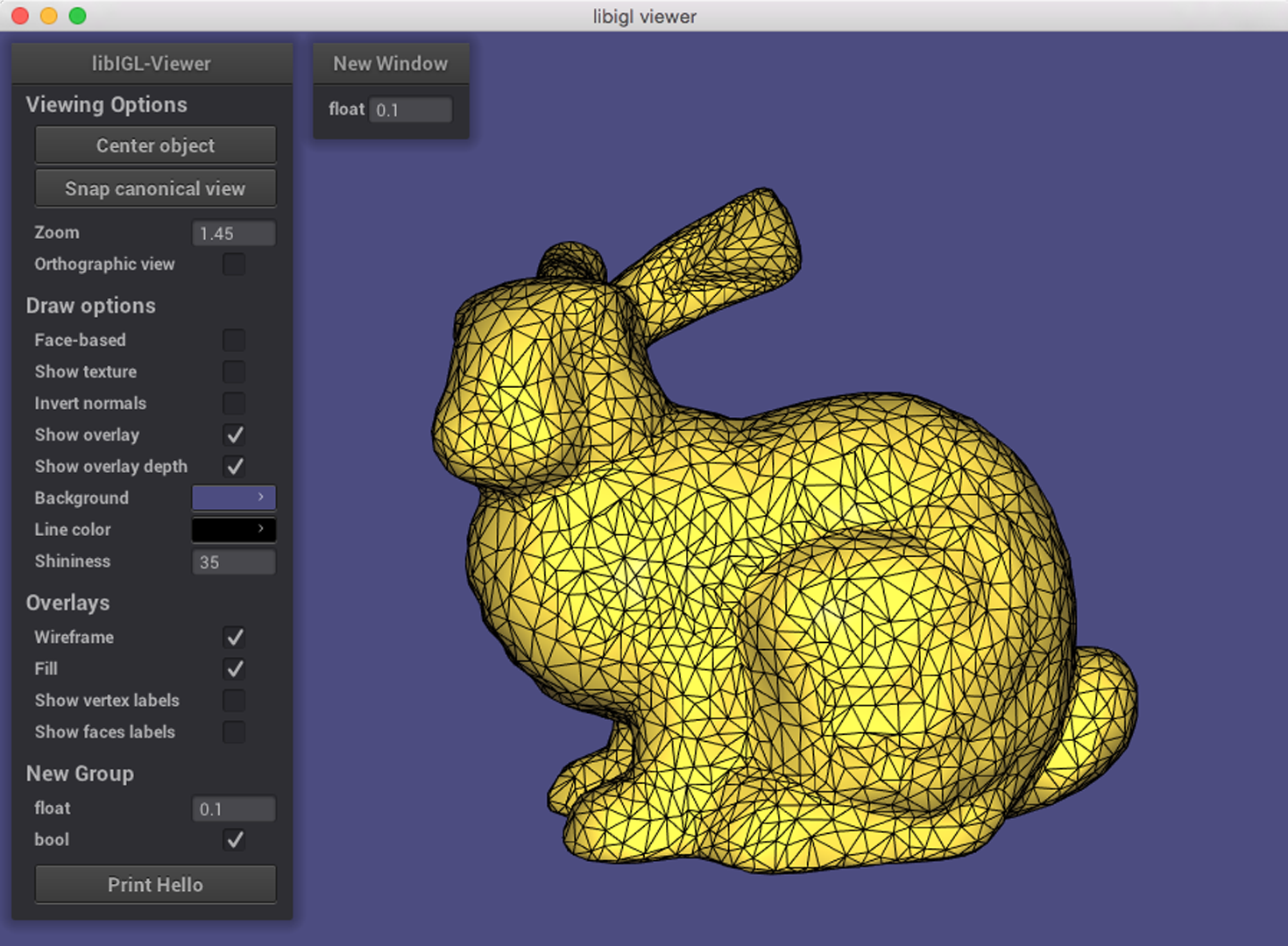
Task: Click the float field in New Window panel
Action: tap(410, 109)
